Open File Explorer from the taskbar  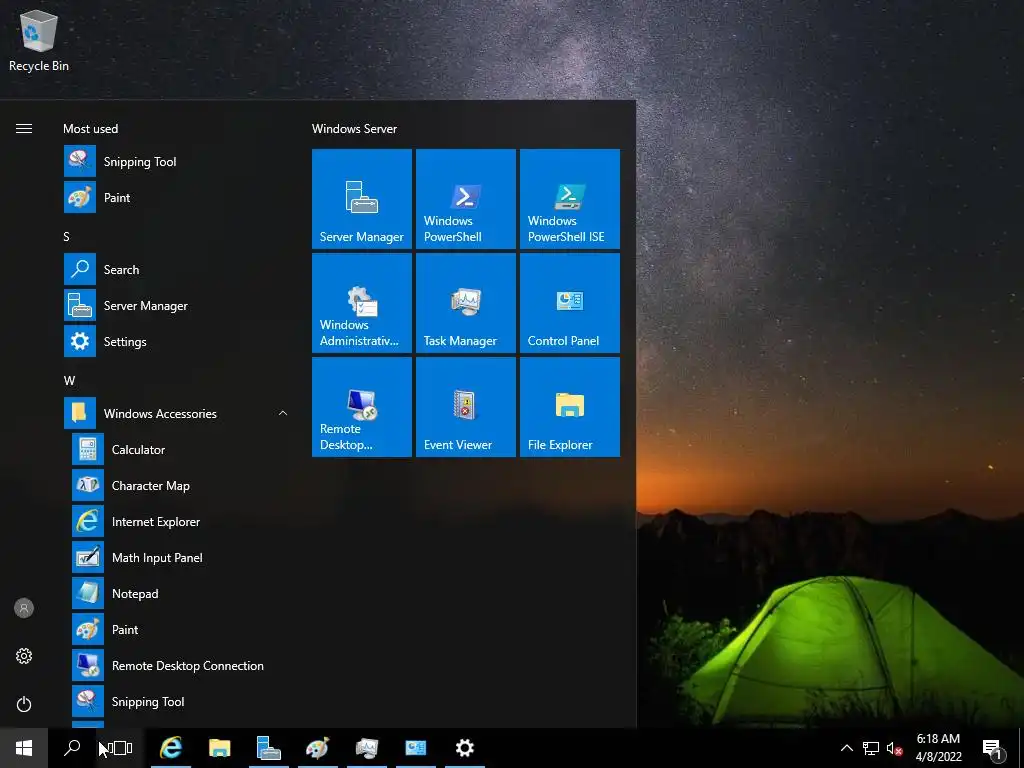[219, 748]
